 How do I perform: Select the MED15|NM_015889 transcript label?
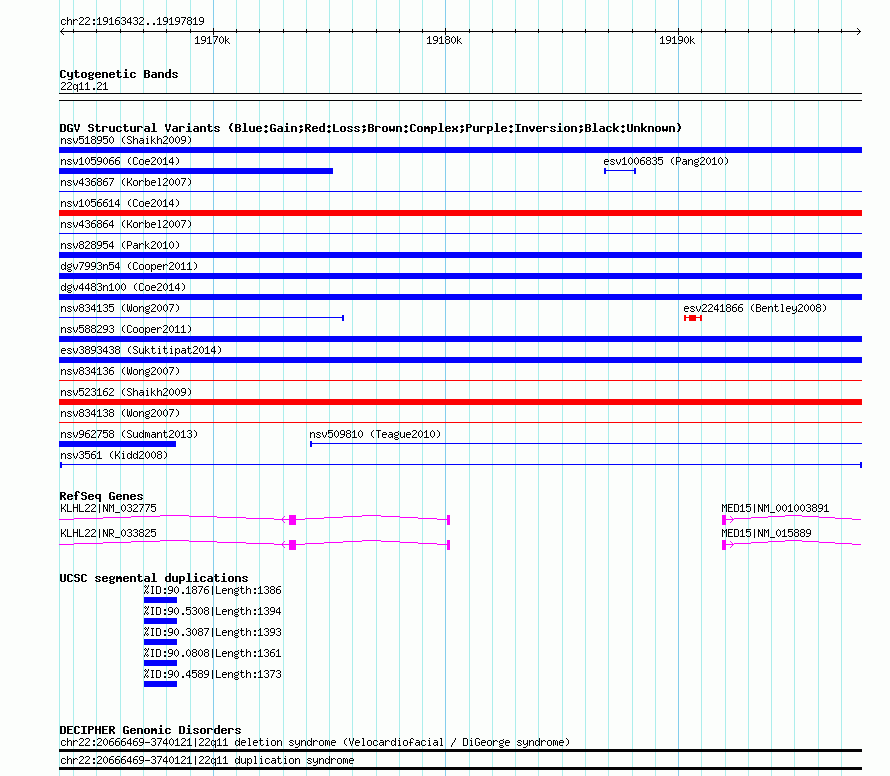(x=766, y=534)
